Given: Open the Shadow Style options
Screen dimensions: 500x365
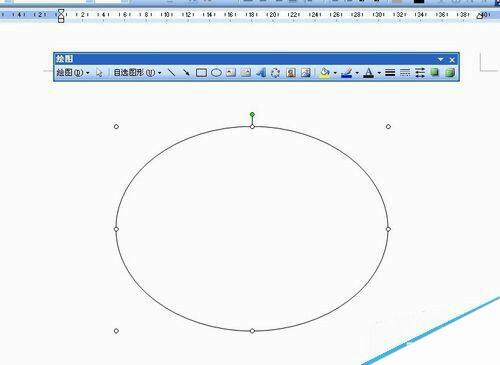Looking at the screenshot, I should tap(435, 72).
